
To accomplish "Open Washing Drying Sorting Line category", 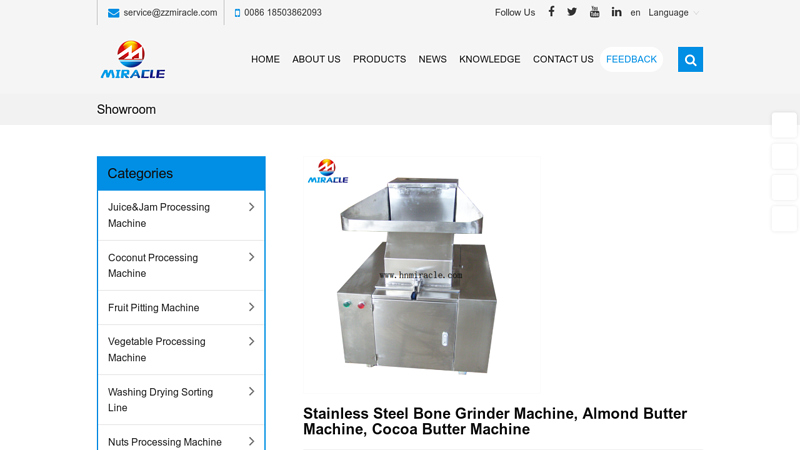I will [160, 399].
